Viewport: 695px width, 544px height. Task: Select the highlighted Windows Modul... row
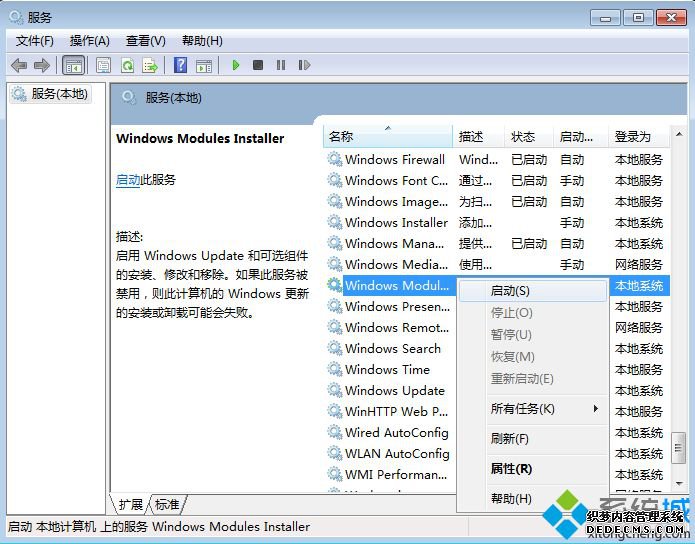[x=397, y=286]
